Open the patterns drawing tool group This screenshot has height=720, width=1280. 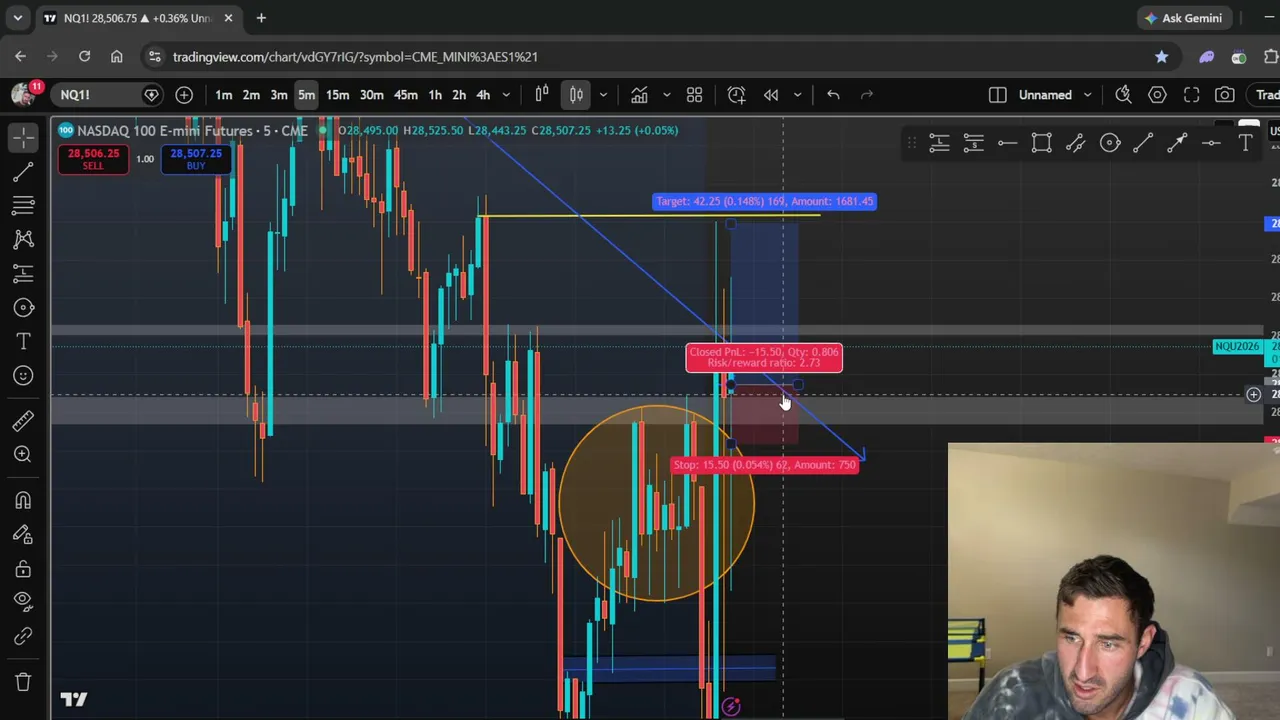(23, 239)
